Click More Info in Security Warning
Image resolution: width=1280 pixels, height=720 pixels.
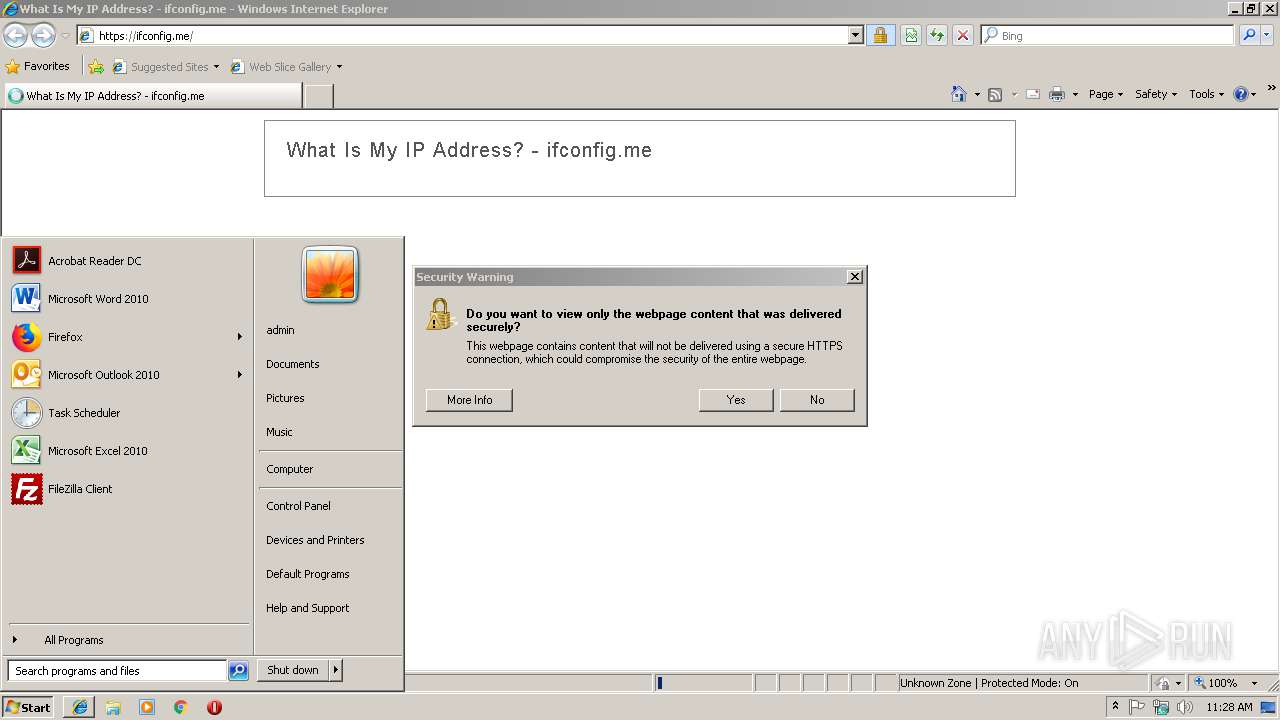coord(469,400)
